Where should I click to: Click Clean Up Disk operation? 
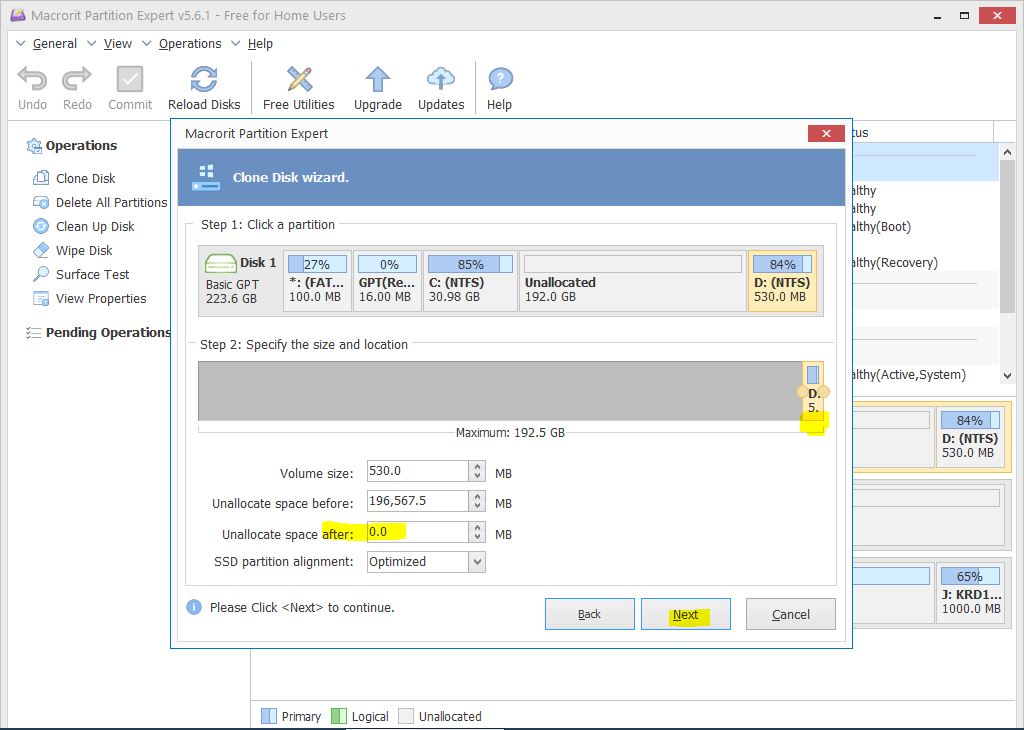(95, 227)
